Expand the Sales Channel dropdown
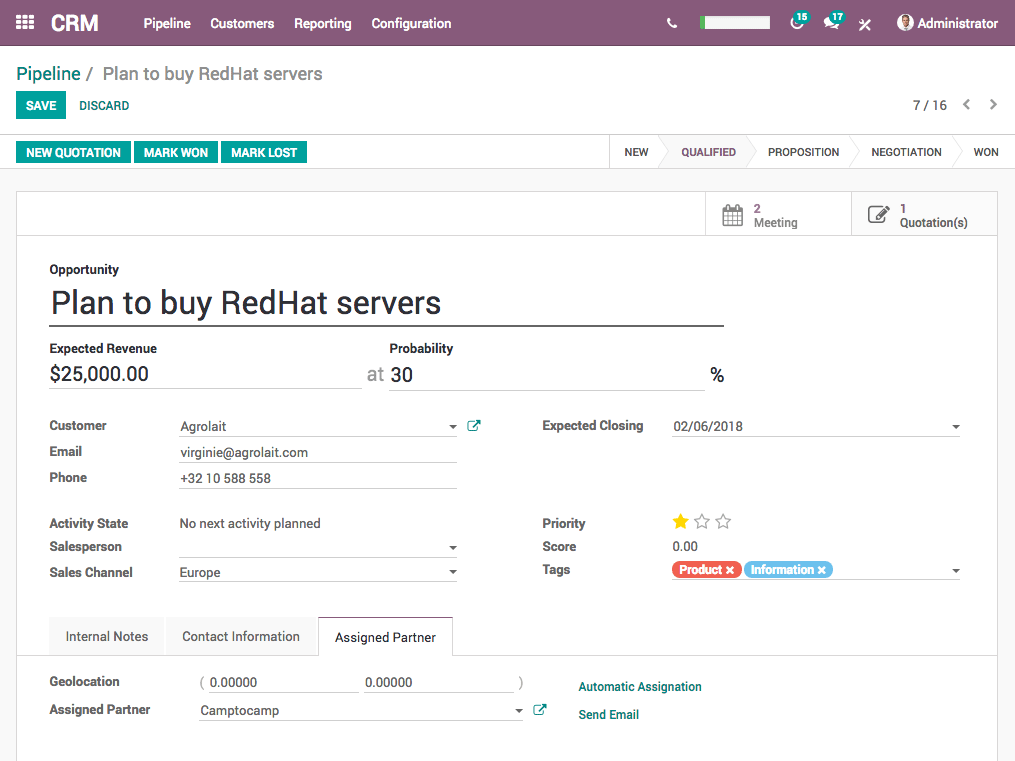Image resolution: width=1015 pixels, height=761 pixels. pyautogui.click(x=452, y=573)
